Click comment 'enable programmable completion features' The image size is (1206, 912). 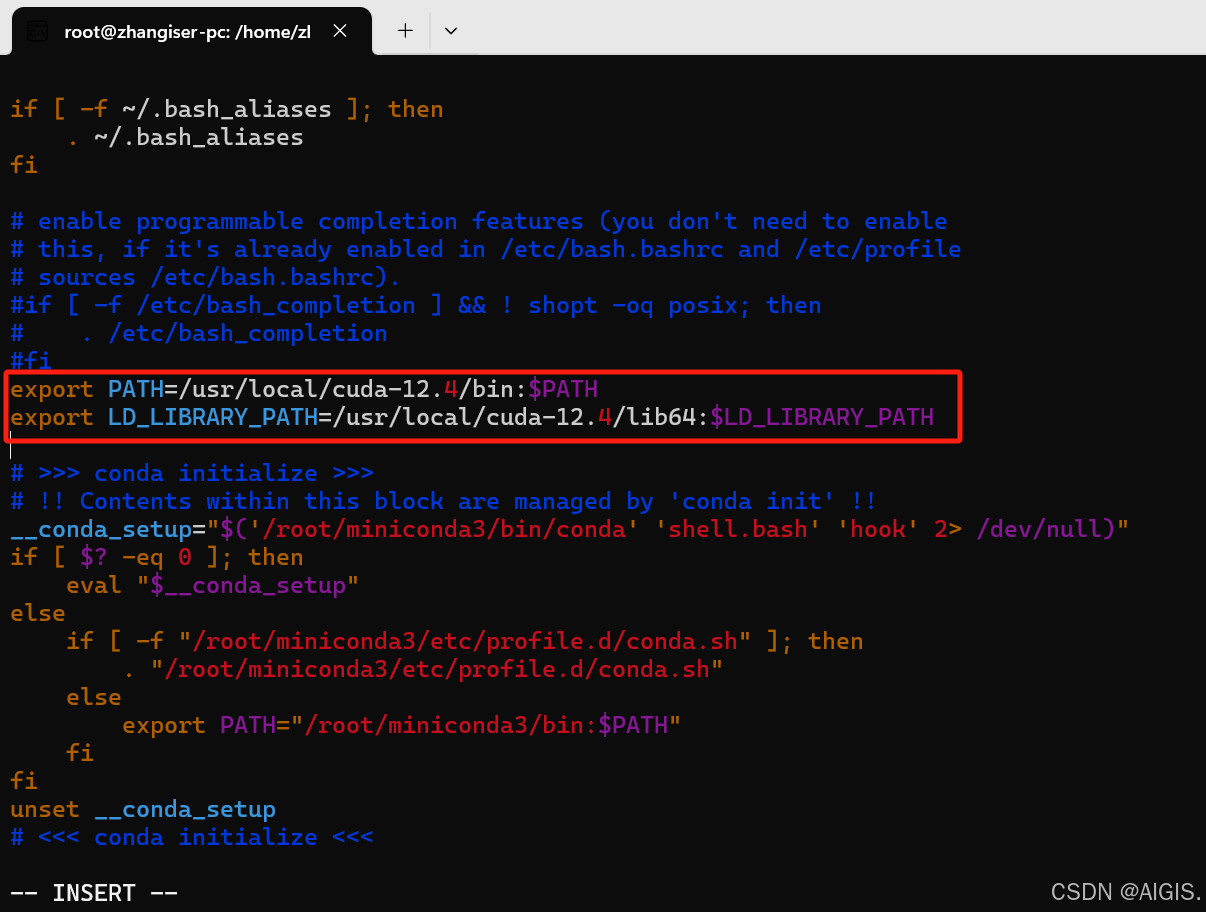point(479,221)
